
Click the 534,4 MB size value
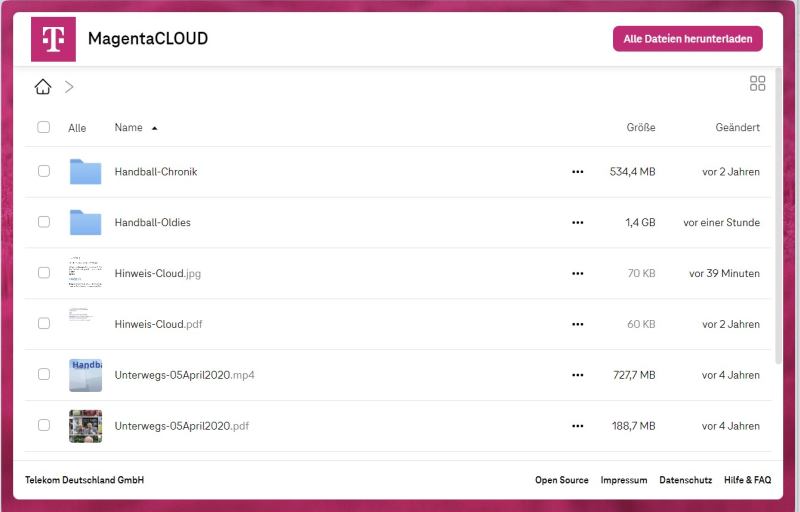coord(632,172)
